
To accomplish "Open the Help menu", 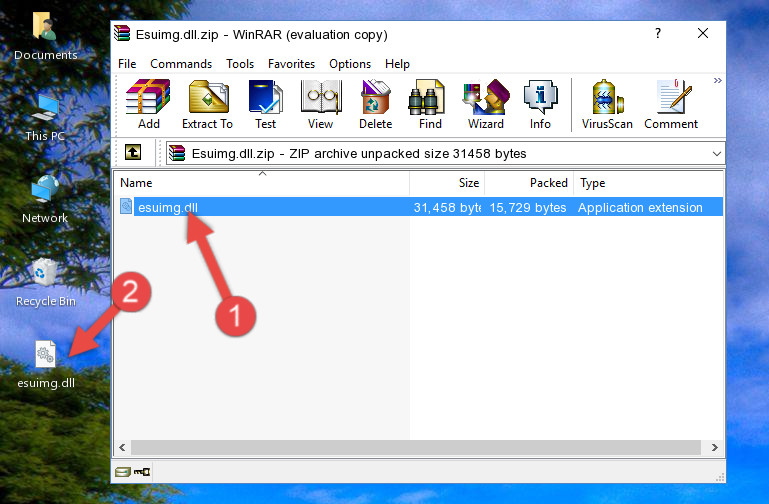I will click(x=397, y=64).
